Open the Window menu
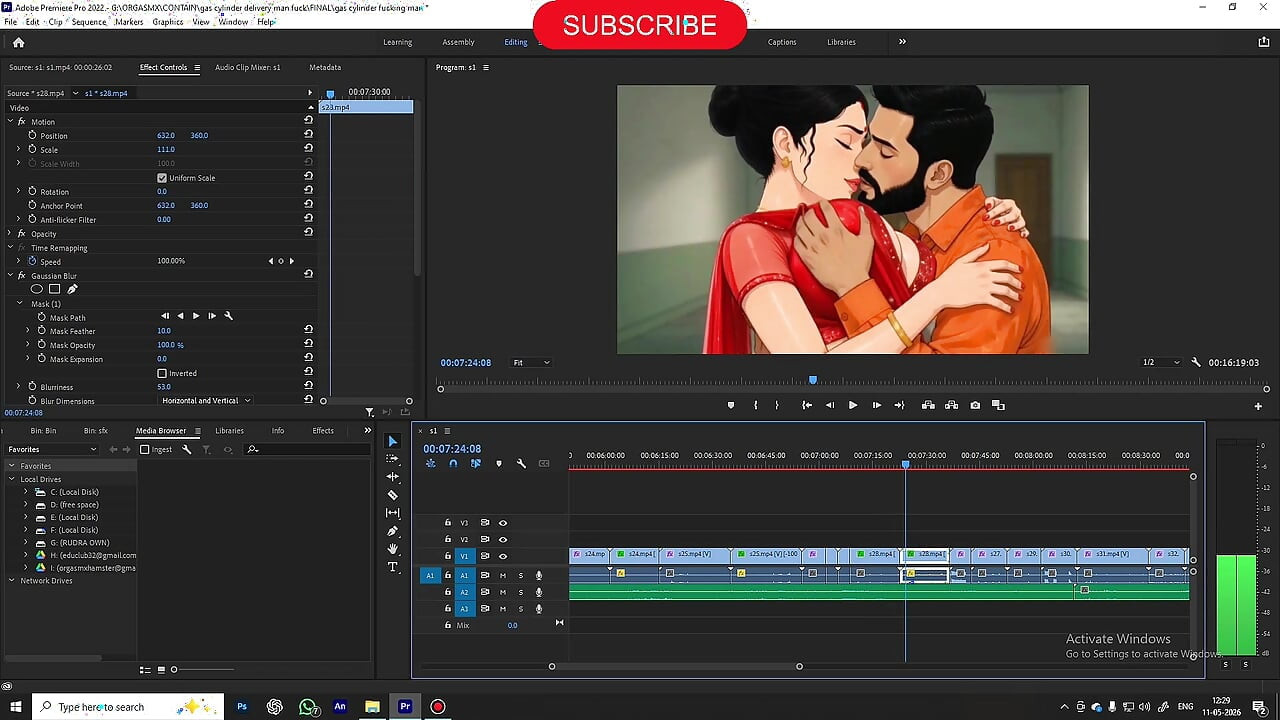 [x=233, y=21]
